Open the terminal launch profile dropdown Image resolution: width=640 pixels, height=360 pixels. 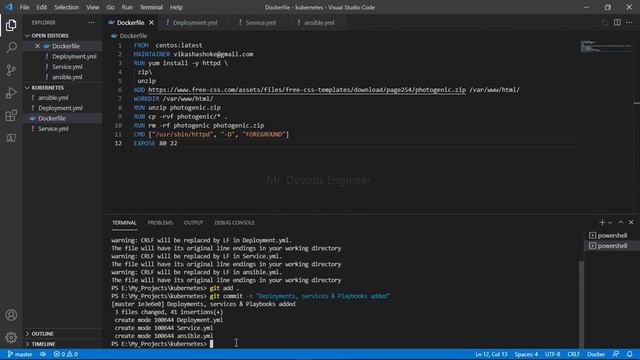(610, 223)
